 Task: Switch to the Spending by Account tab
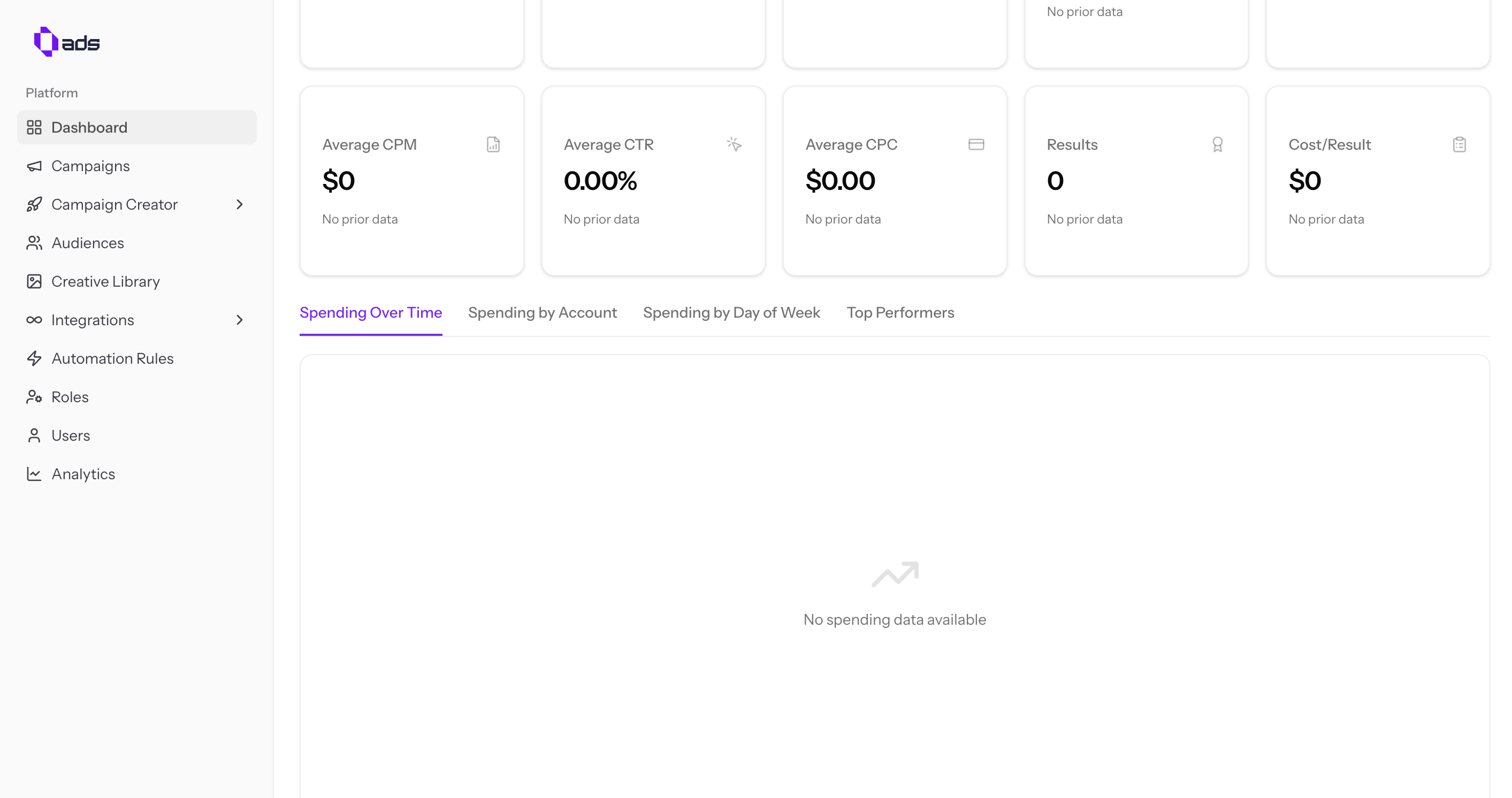[x=543, y=313]
